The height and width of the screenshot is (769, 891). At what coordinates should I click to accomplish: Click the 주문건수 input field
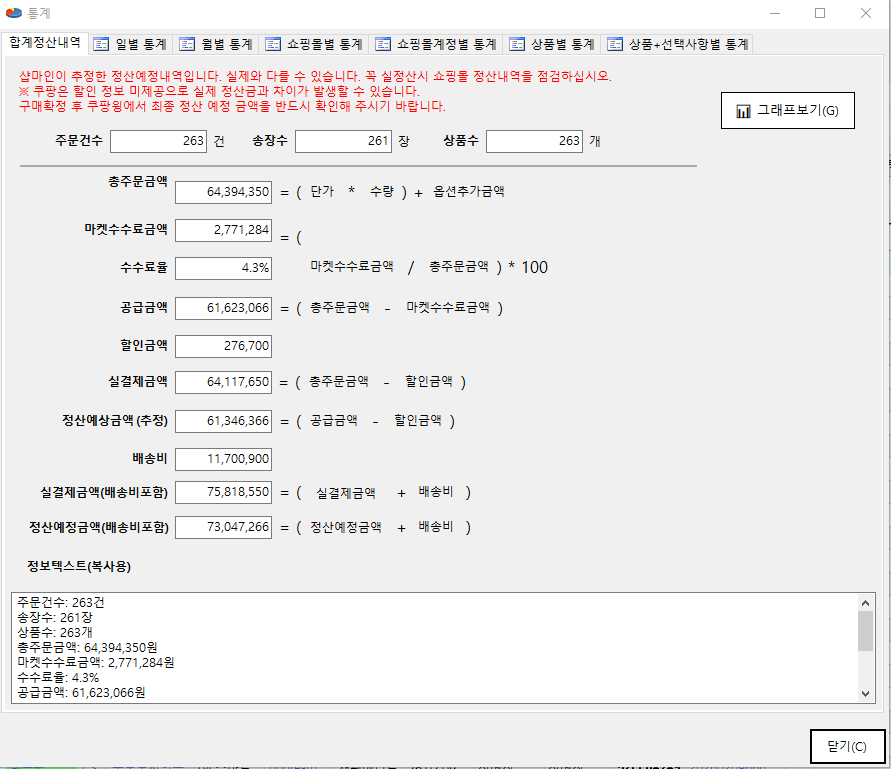[158, 142]
